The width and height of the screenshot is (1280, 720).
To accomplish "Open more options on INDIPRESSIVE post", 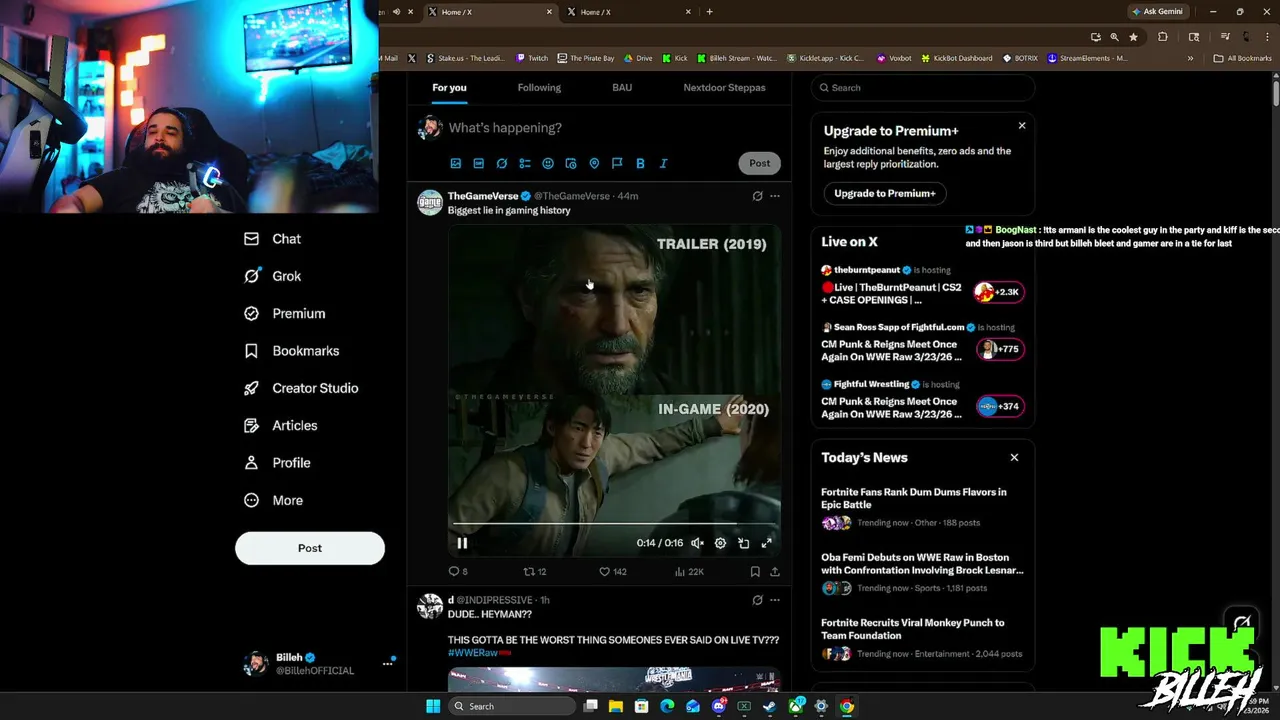I will (x=775, y=600).
